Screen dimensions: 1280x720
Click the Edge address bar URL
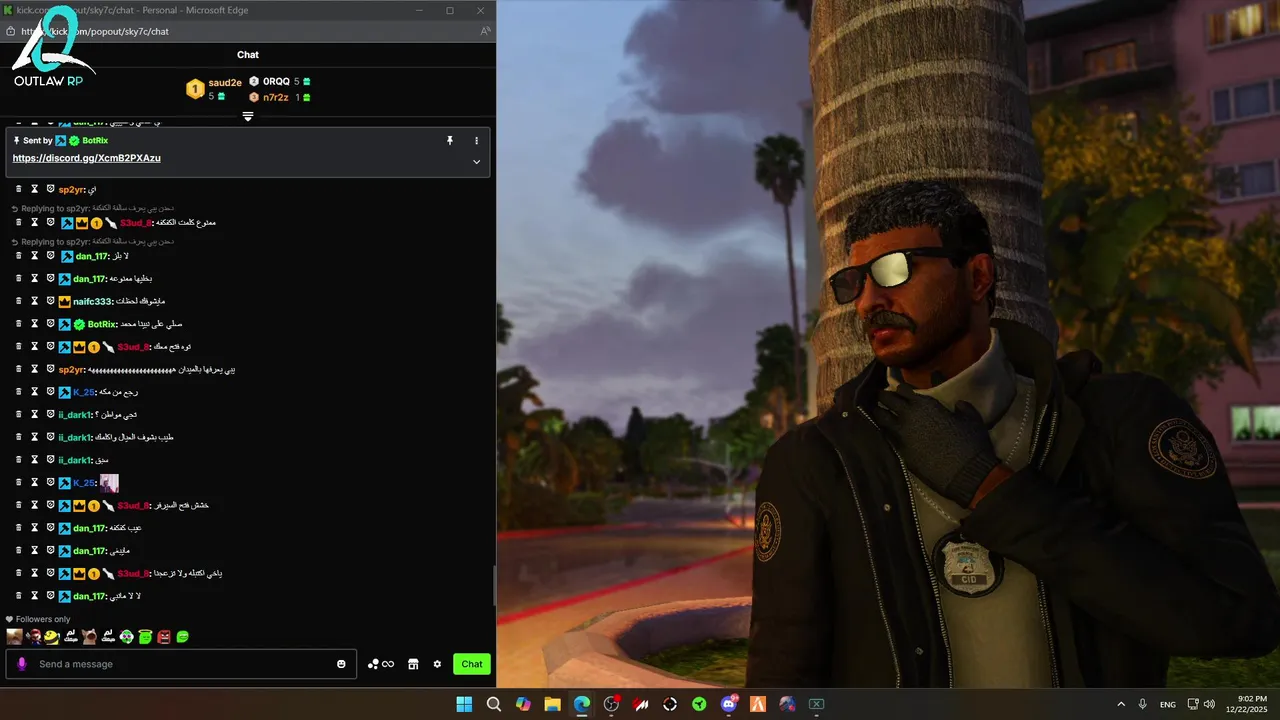(x=95, y=31)
